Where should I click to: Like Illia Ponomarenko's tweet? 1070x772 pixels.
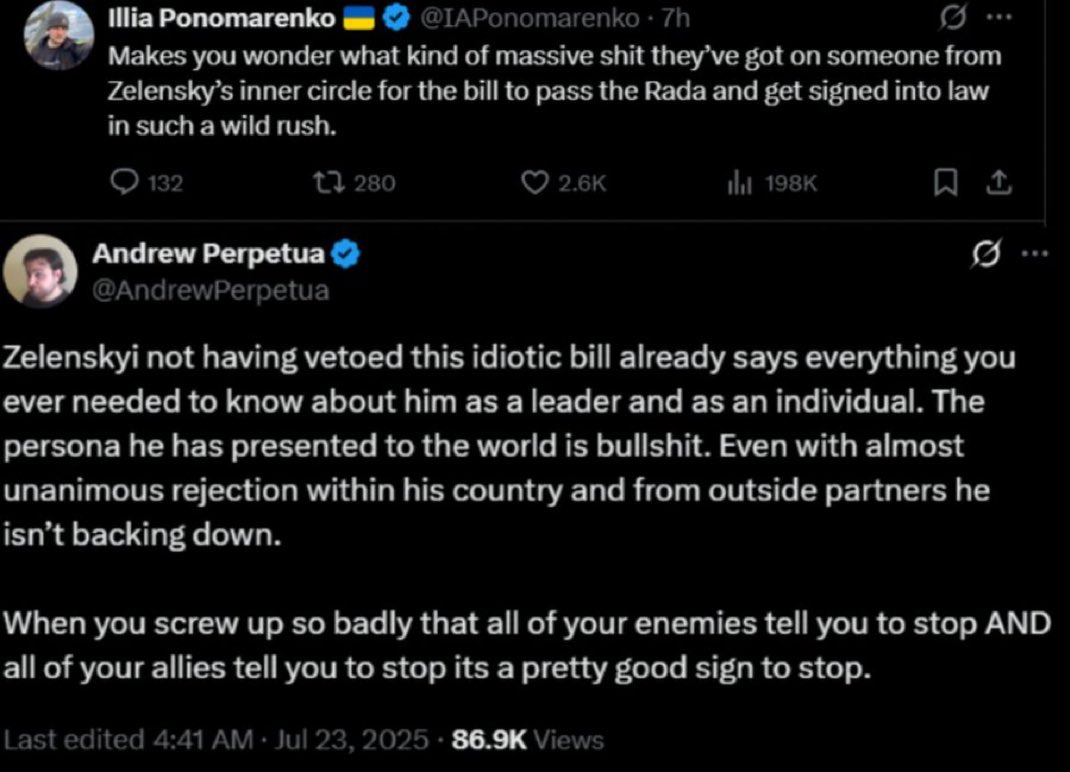click(563, 182)
